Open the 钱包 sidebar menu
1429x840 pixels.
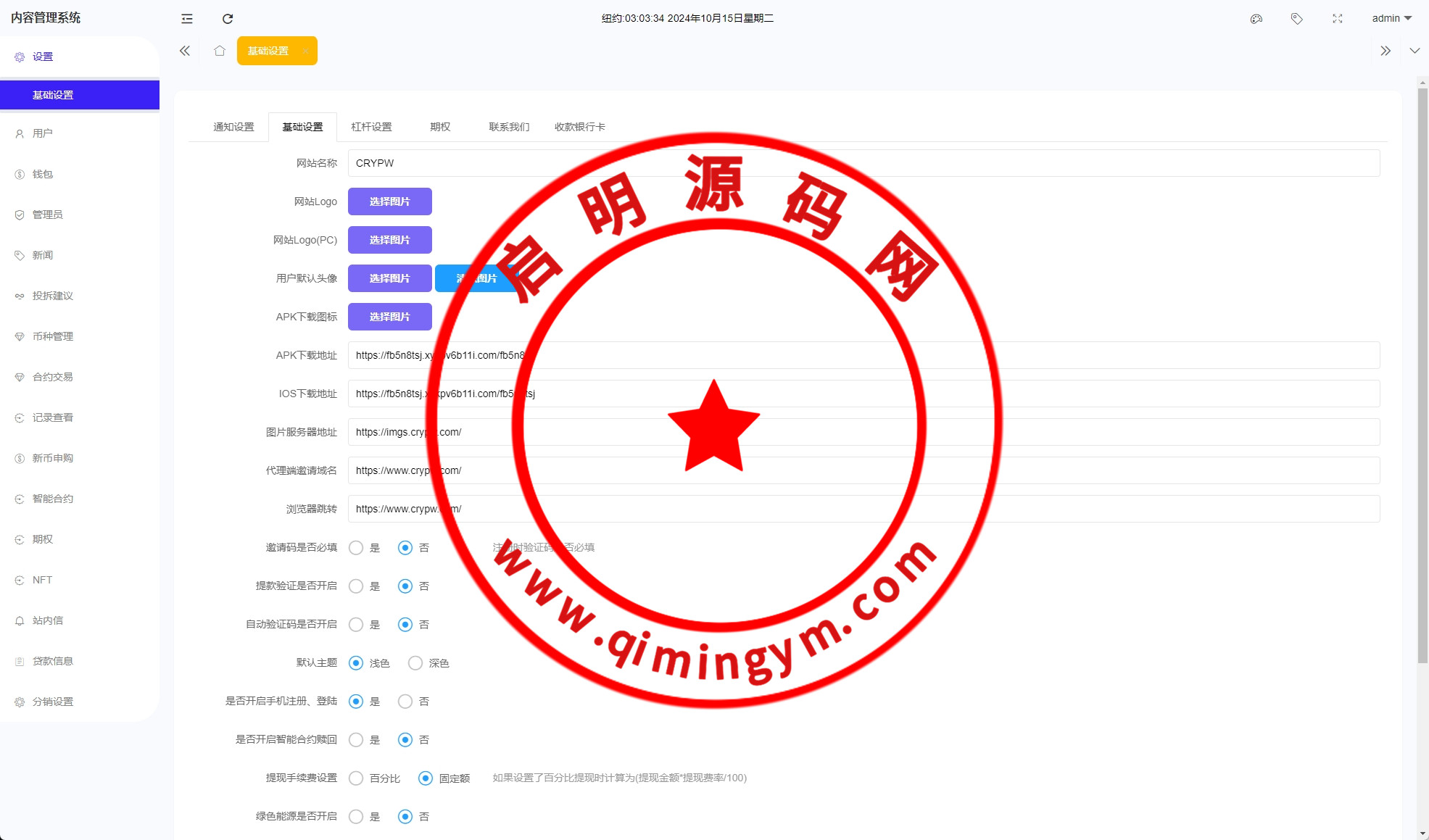pyautogui.click(x=43, y=174)
